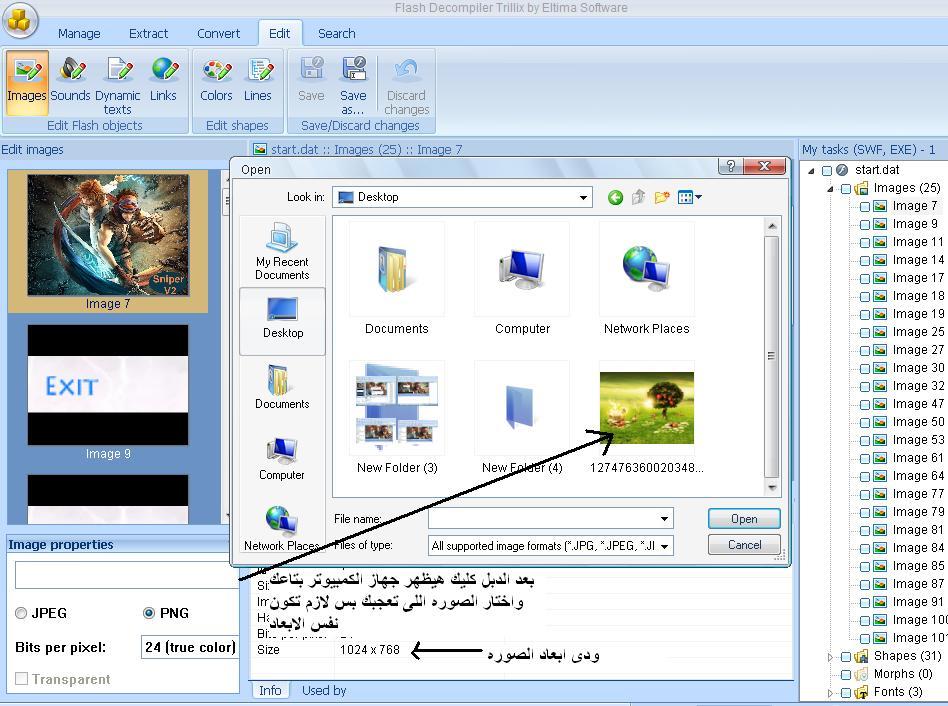Expand the Shapes (31) tree node
Viewport: 948px width, 706px height.
[x=831, y=657]
